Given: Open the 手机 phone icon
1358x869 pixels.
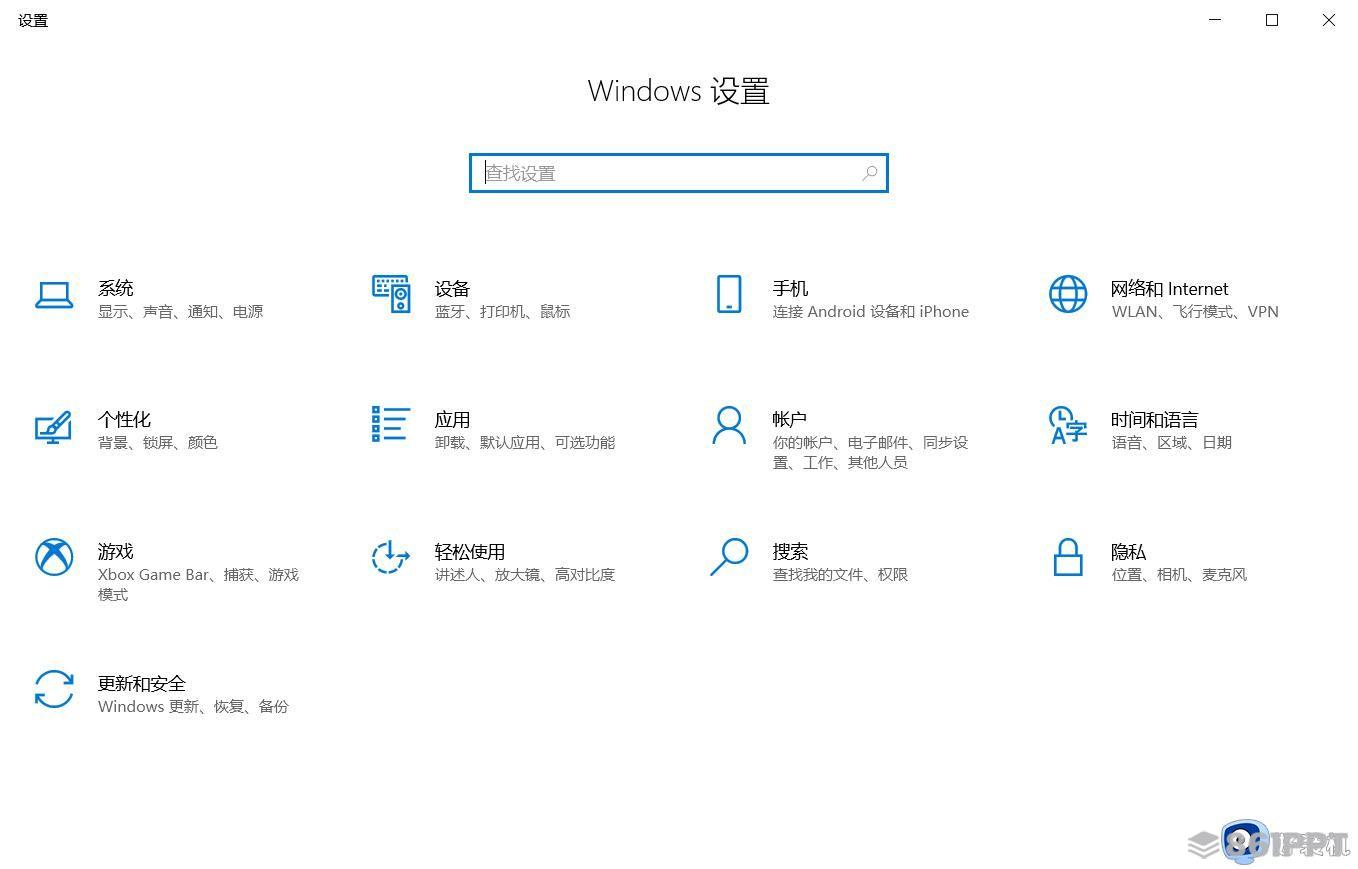Looking at the screenshot, I should pos(729,294).
